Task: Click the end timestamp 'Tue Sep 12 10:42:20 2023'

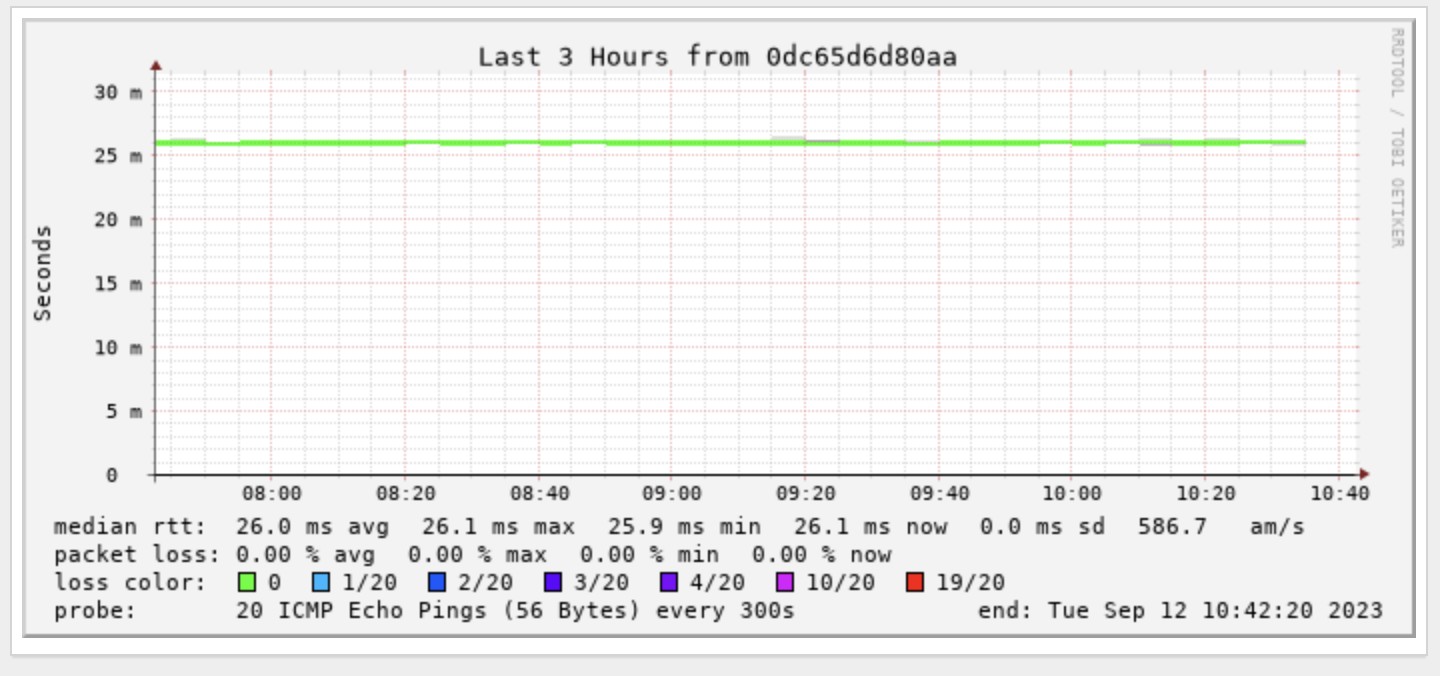Action: point(1215,610)
